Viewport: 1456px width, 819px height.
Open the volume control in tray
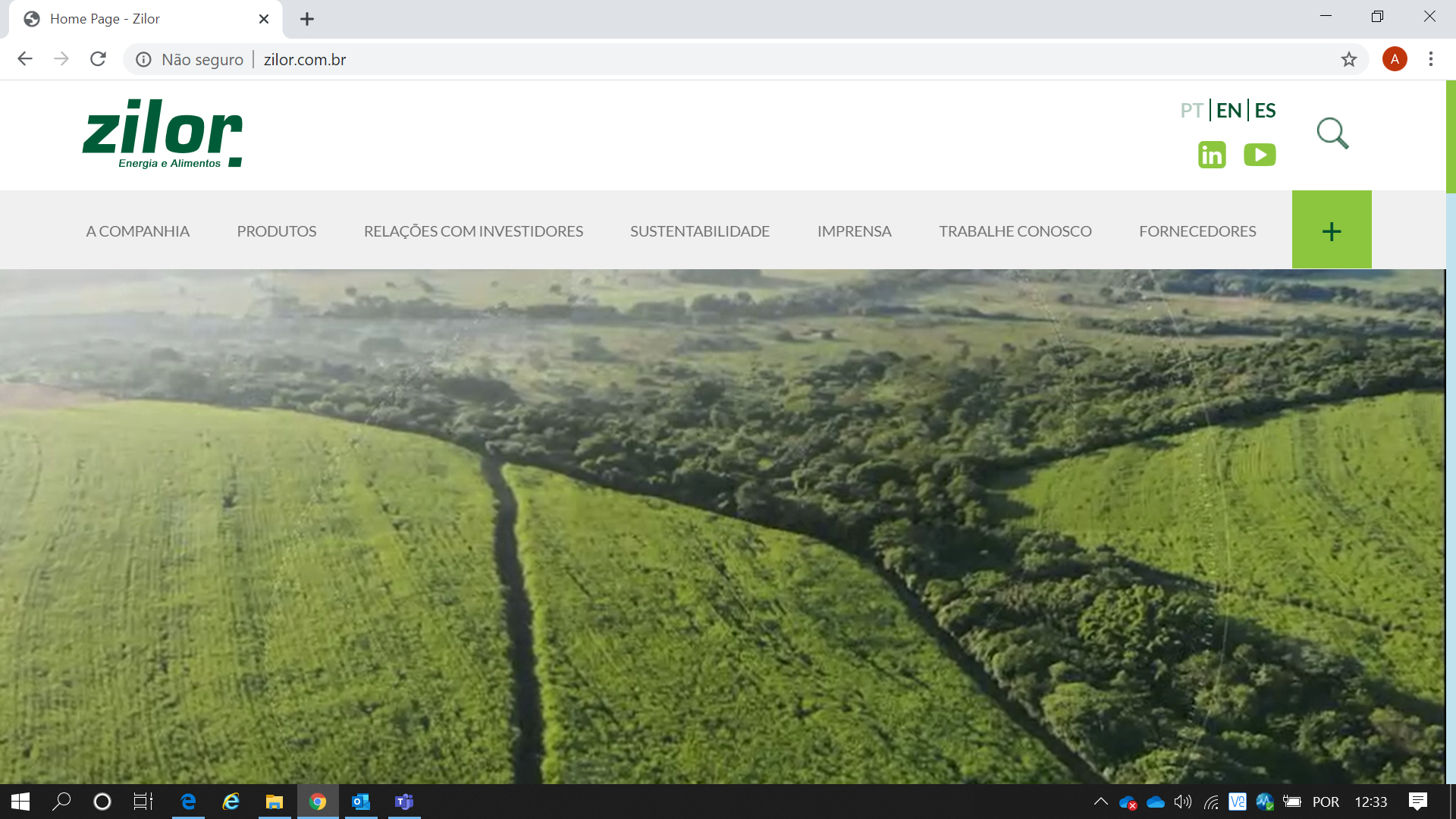pyautogui.click(x=1183, y=802)
